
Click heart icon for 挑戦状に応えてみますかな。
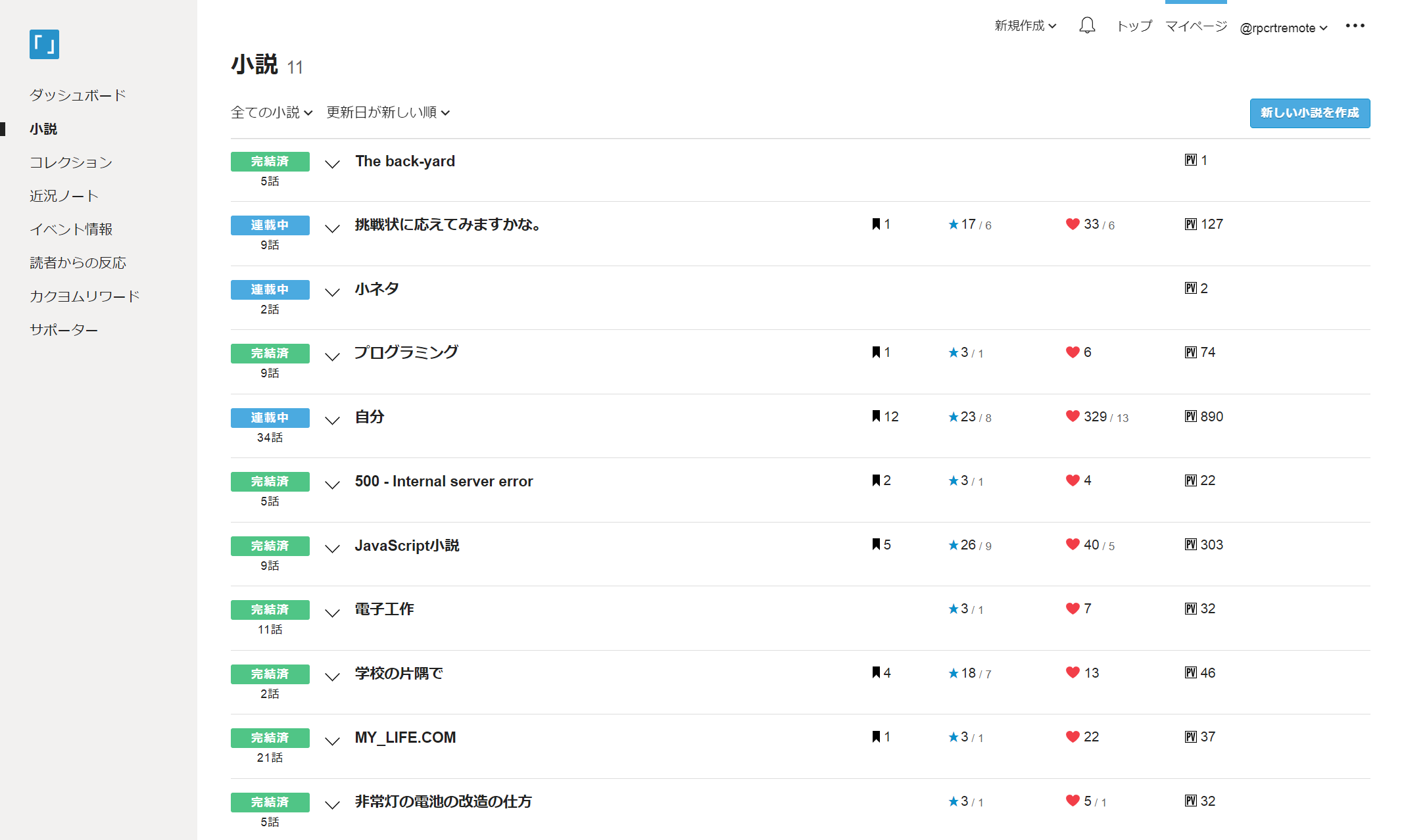pyautogui.click(x=1073, y=224)
